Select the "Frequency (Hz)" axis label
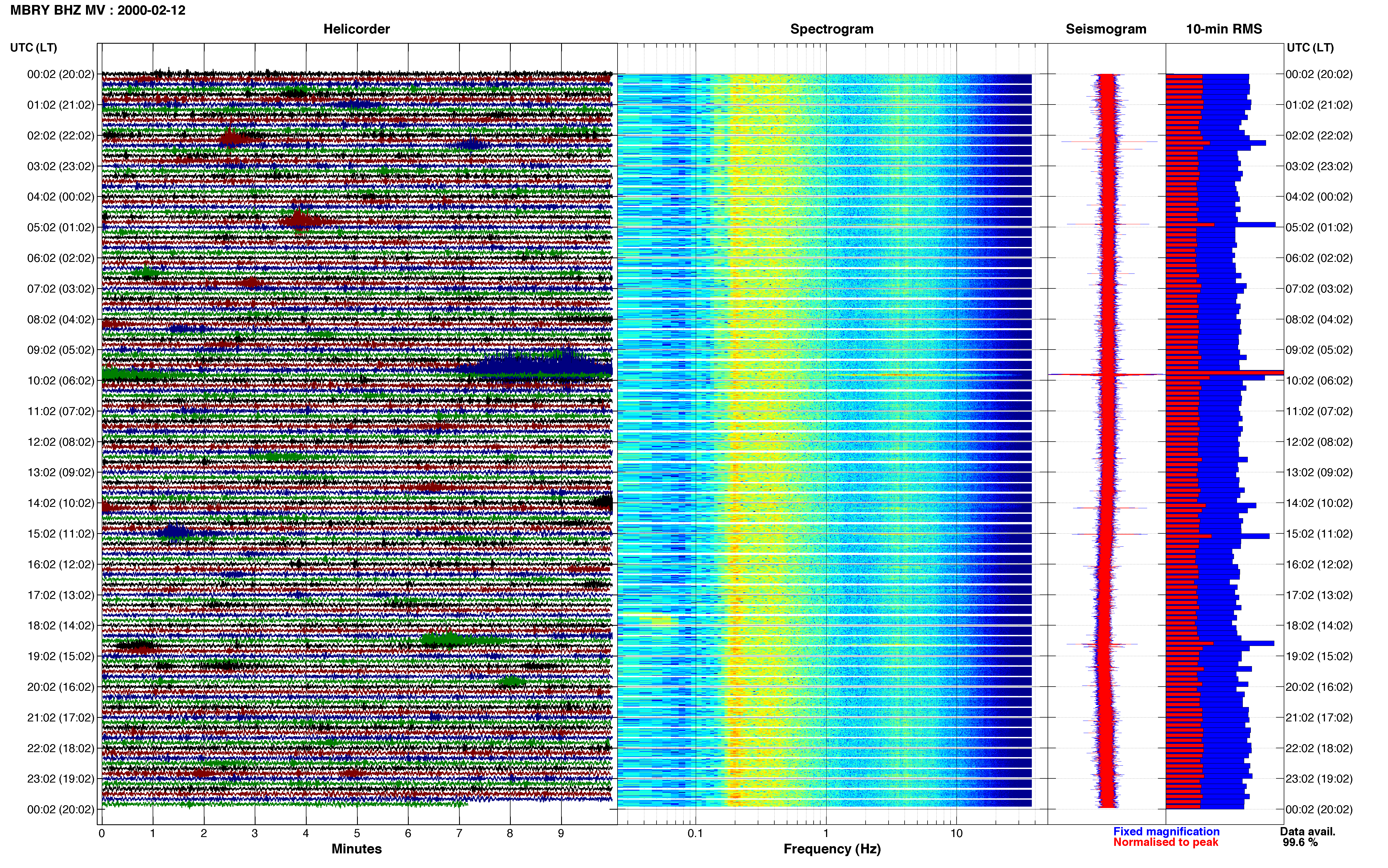 click(832, 849)
